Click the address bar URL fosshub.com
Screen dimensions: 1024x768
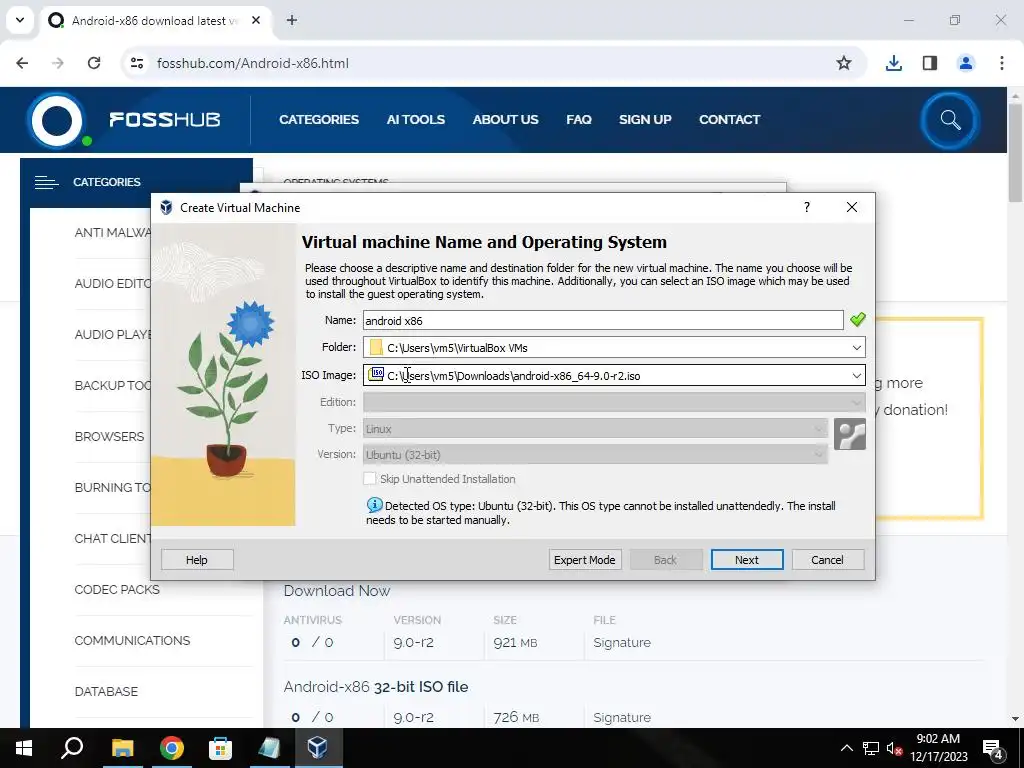[253, 63]
